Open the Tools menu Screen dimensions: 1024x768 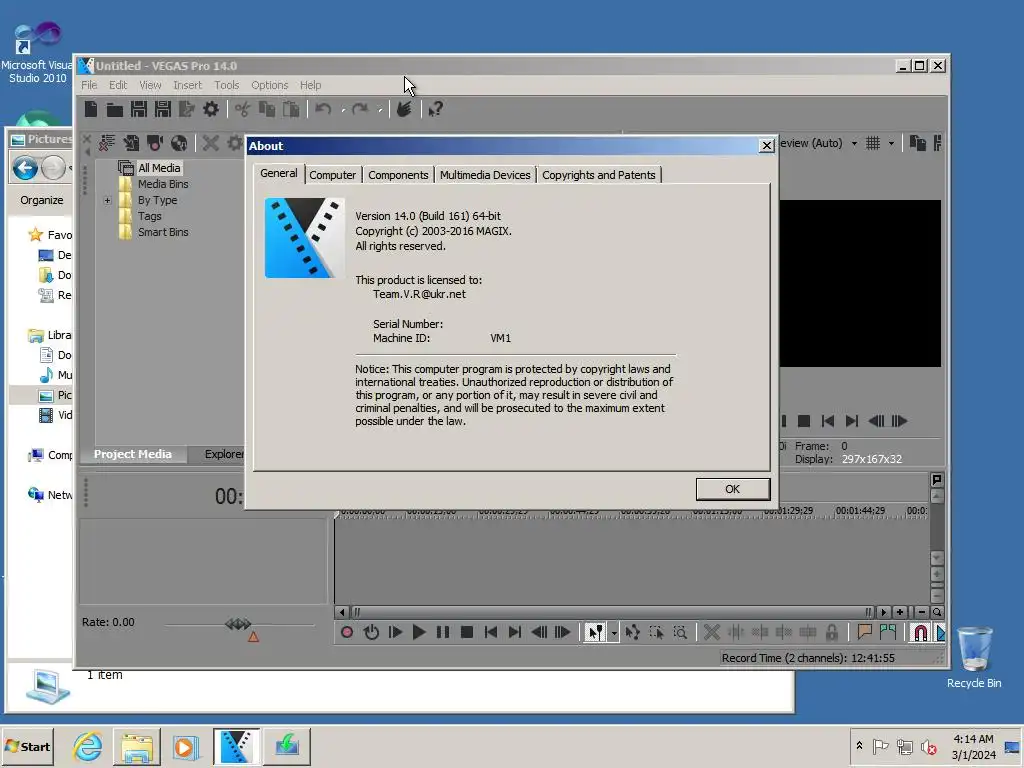227,85
